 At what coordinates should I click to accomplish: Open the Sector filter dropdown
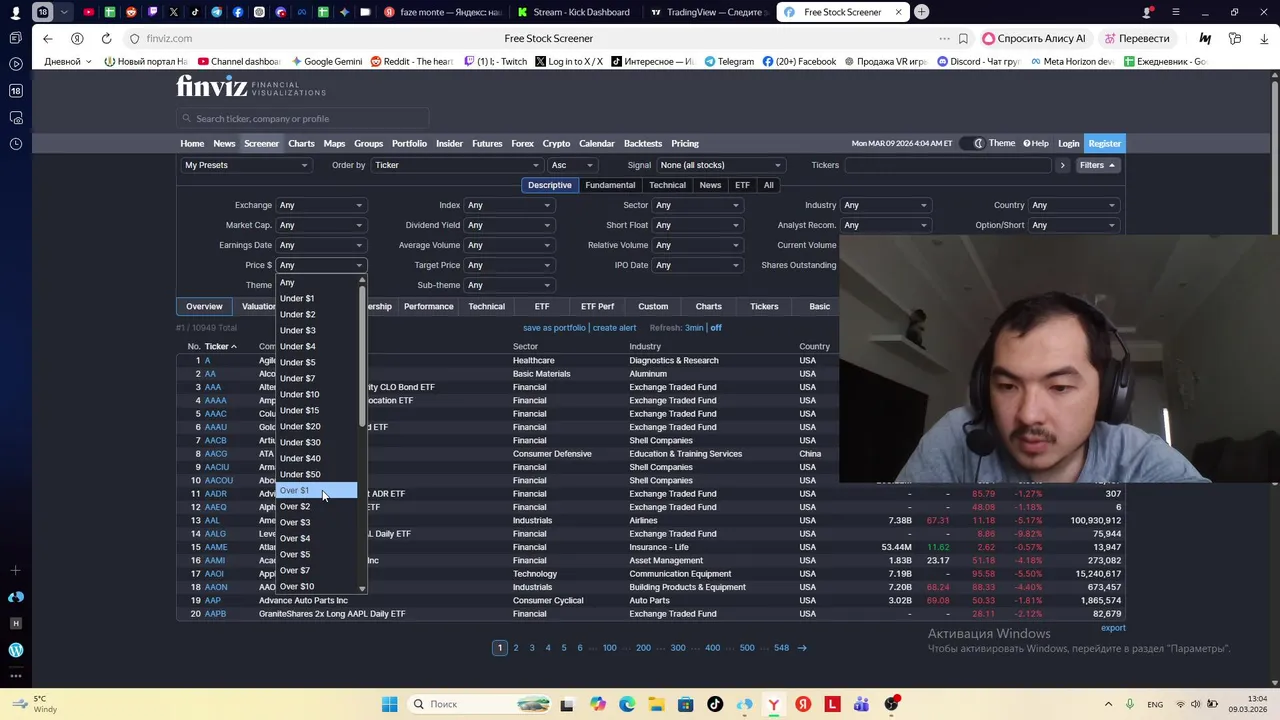(x=697, y=205)
